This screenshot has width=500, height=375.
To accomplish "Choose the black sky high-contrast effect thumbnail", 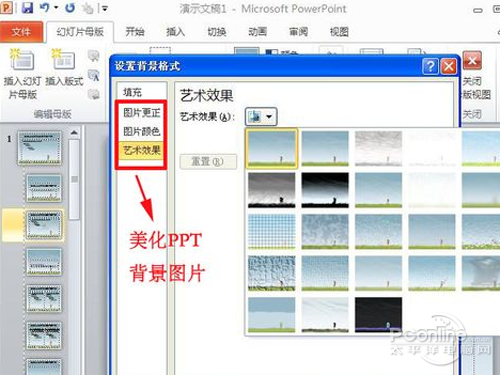I will click(325, 190).
